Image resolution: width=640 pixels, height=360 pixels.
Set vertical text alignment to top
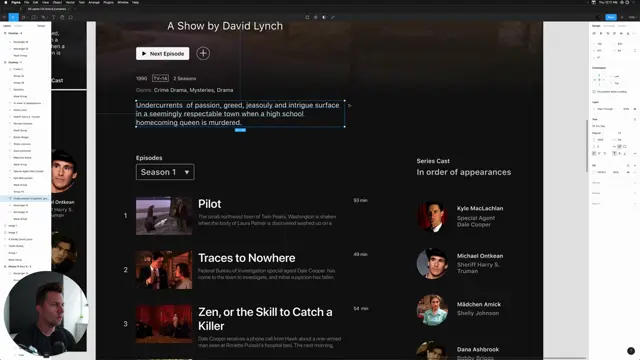tap(614, 153)
